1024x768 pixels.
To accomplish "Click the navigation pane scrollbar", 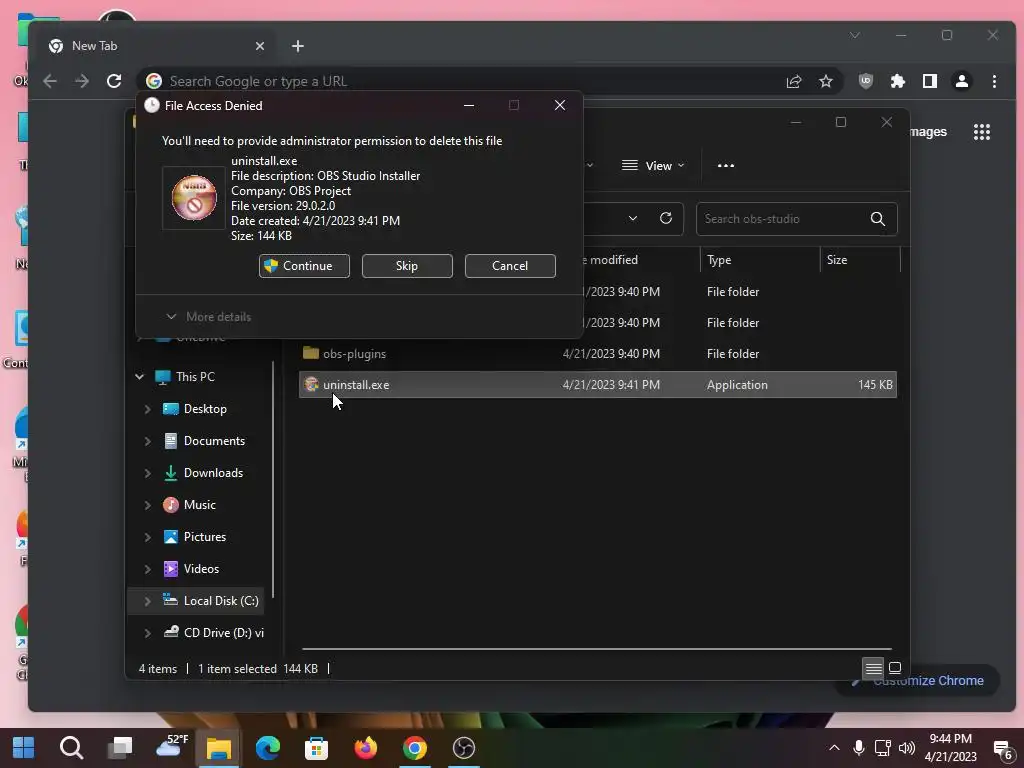I will (x=274, y=479).
